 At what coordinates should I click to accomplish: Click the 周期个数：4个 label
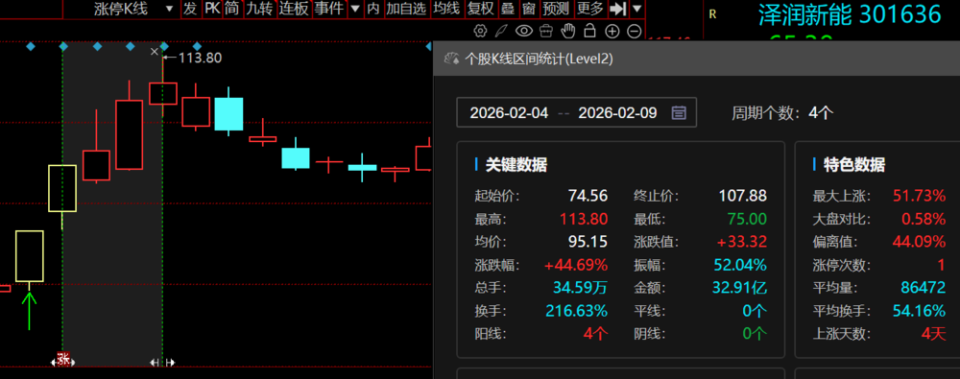point(782,113)
